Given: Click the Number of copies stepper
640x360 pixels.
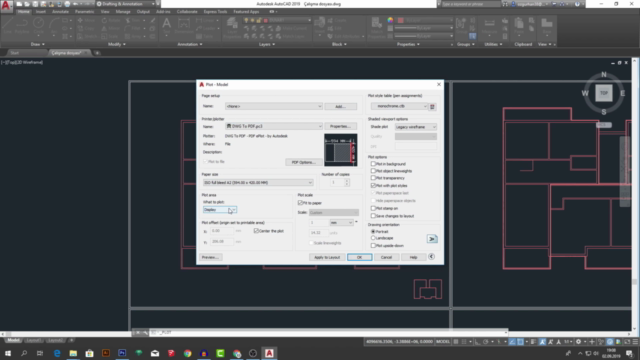Looking at the screenshot, I should click(x=347, y=182).
